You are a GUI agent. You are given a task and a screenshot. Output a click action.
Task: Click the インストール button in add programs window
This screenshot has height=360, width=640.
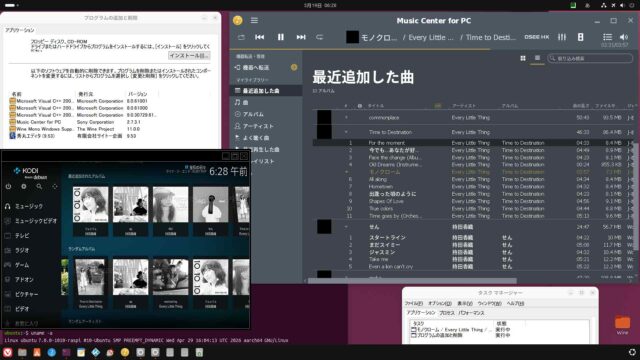tap(189, 56)
